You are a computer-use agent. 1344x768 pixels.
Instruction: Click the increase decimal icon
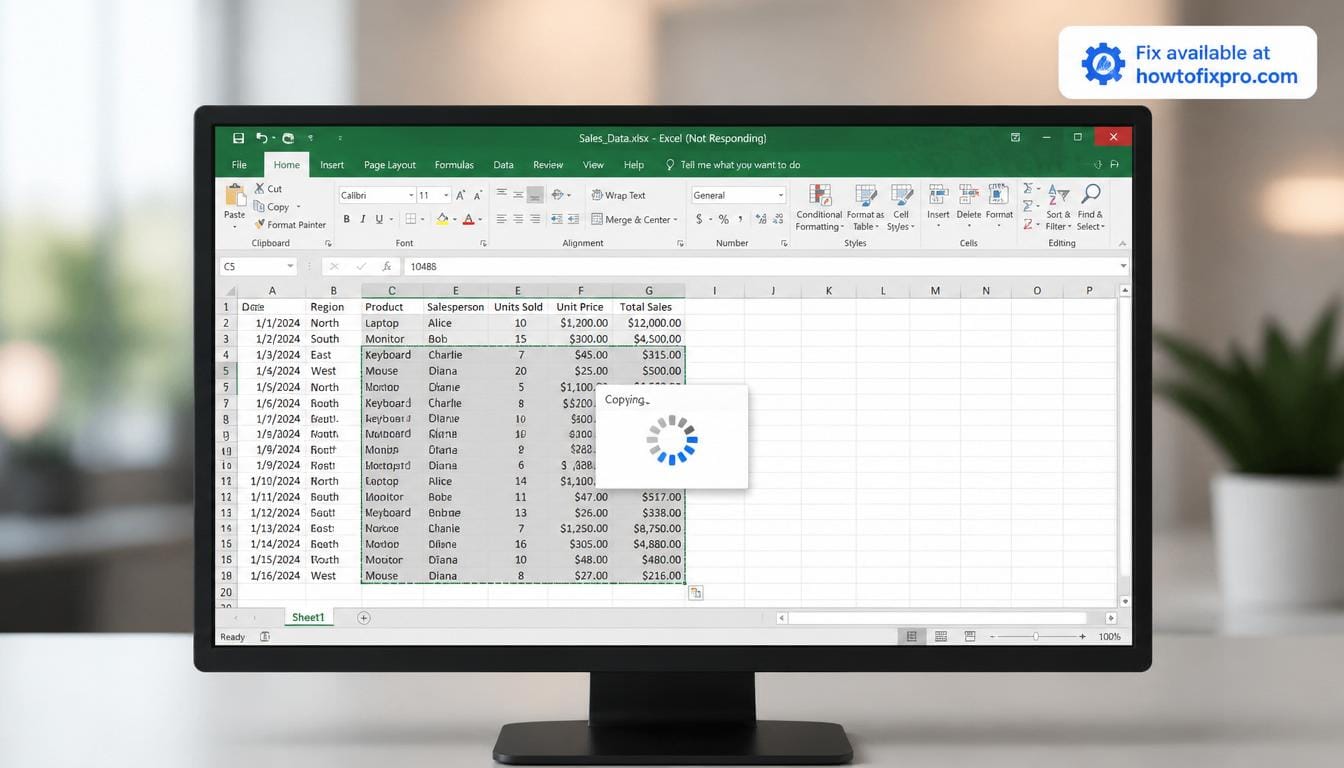click(x=761, y=219)
